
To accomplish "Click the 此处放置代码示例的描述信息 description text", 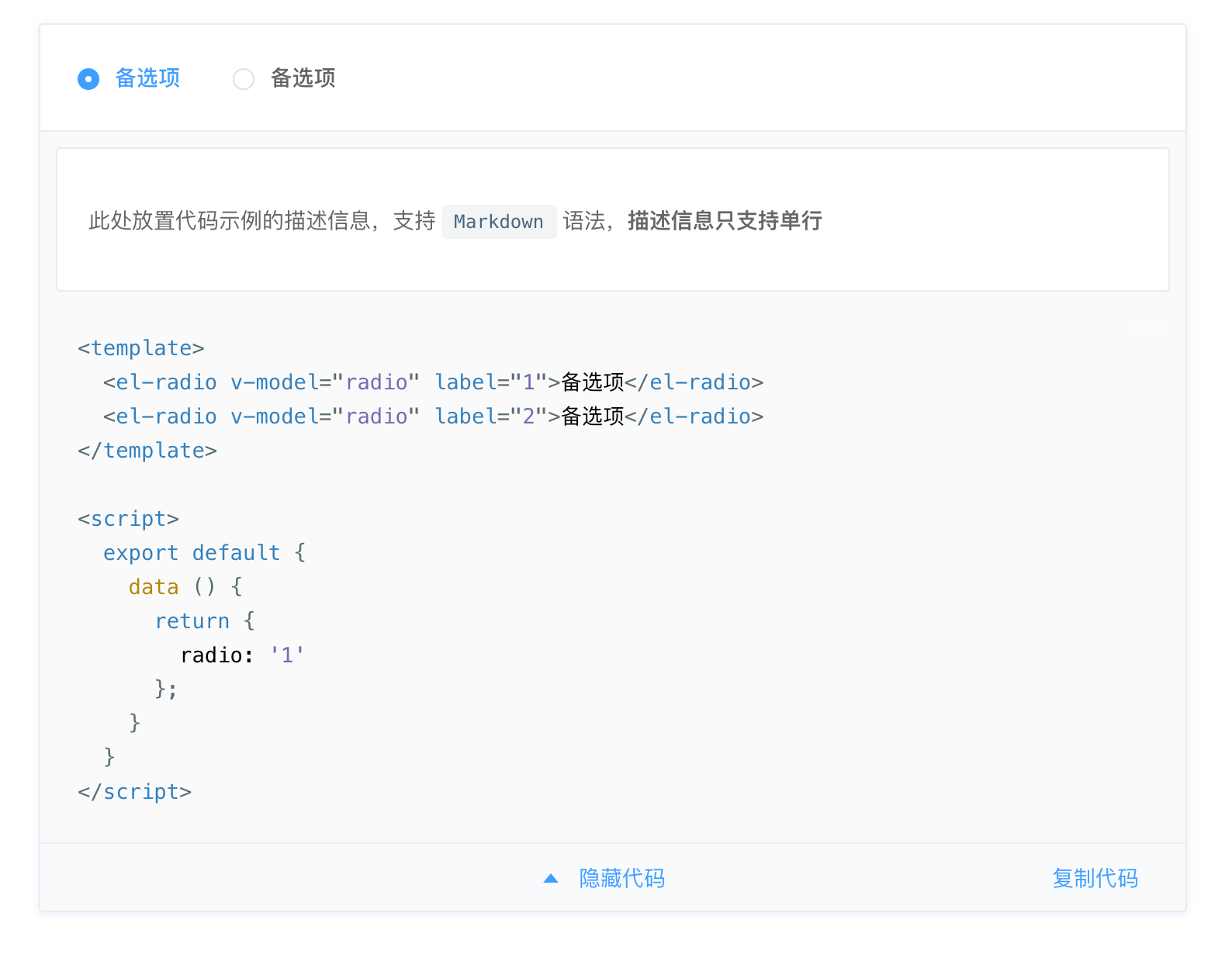I will 230,221.
